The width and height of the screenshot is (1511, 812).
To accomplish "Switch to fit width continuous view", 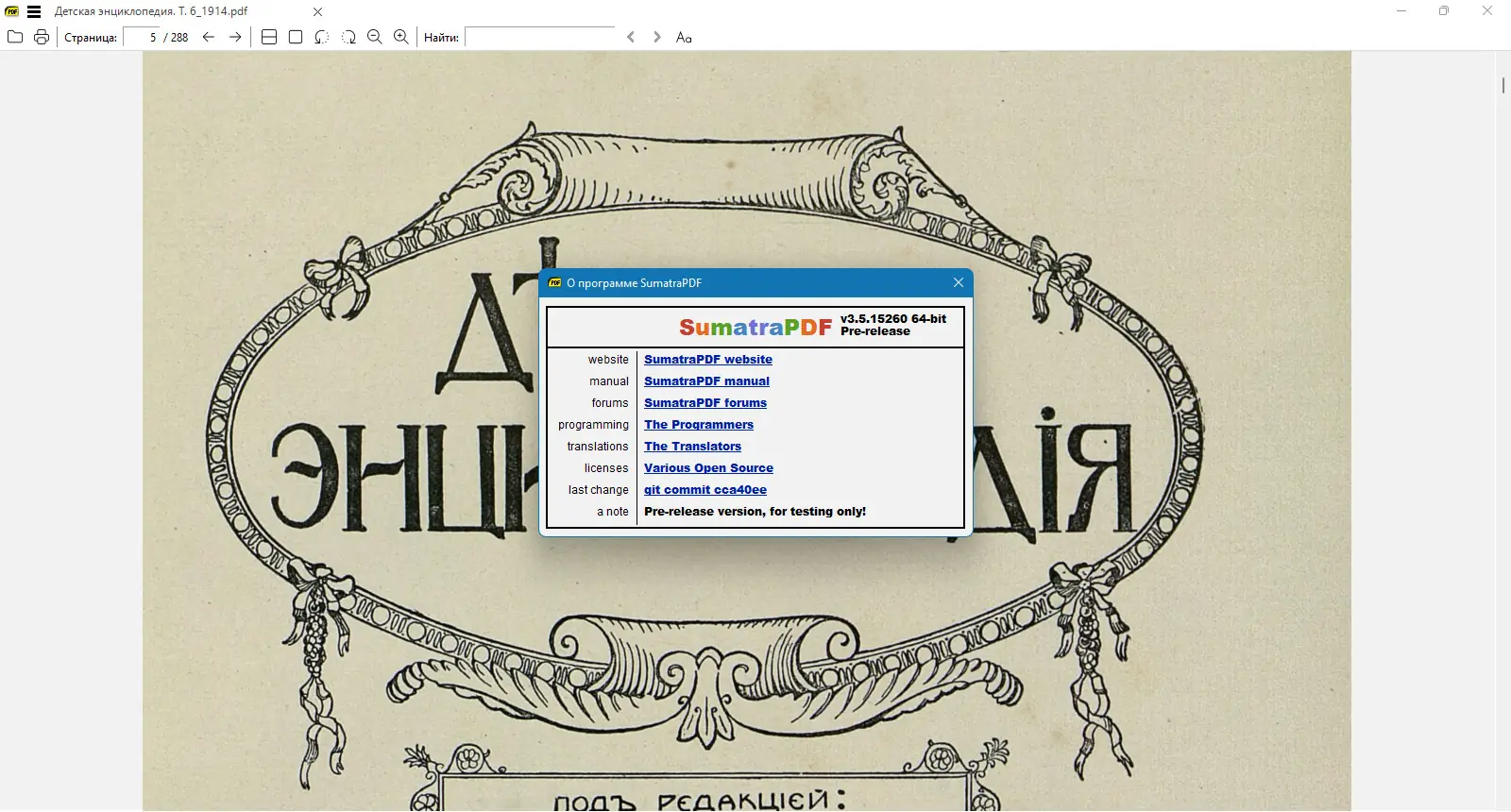I will coord(269,37).
